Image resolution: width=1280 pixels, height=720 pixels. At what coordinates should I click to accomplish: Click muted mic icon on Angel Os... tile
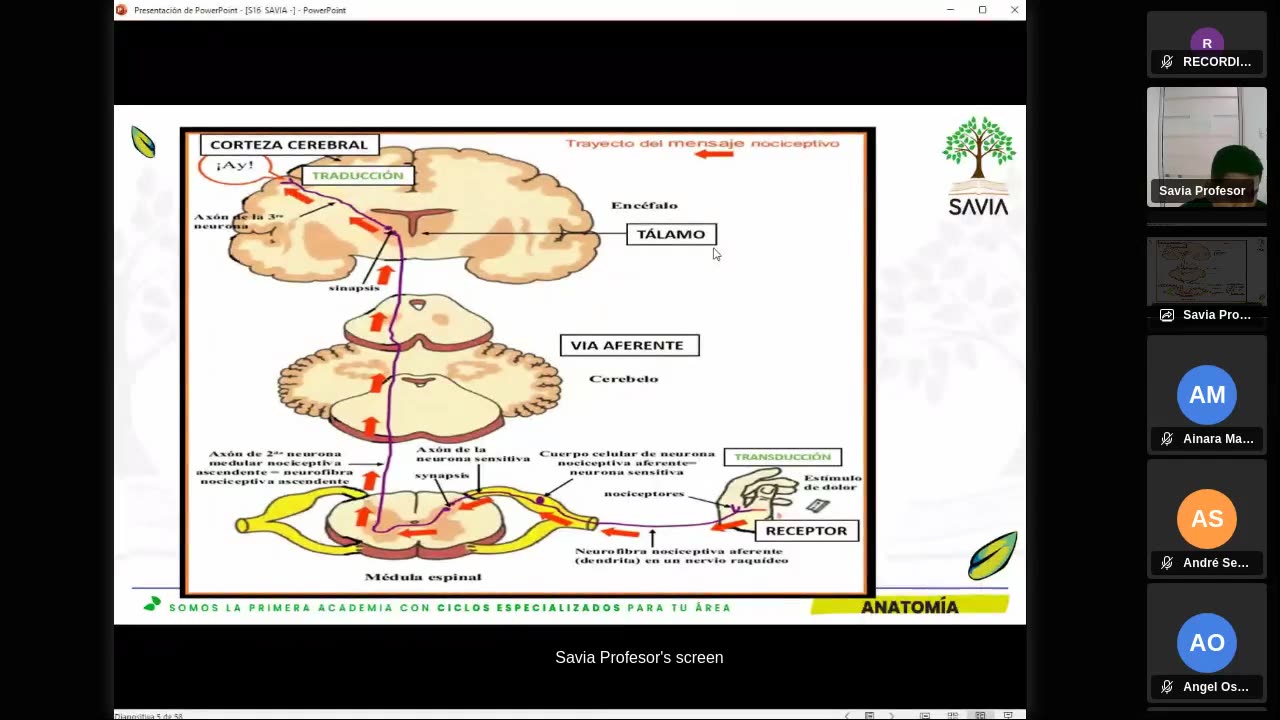[1166, 687]
